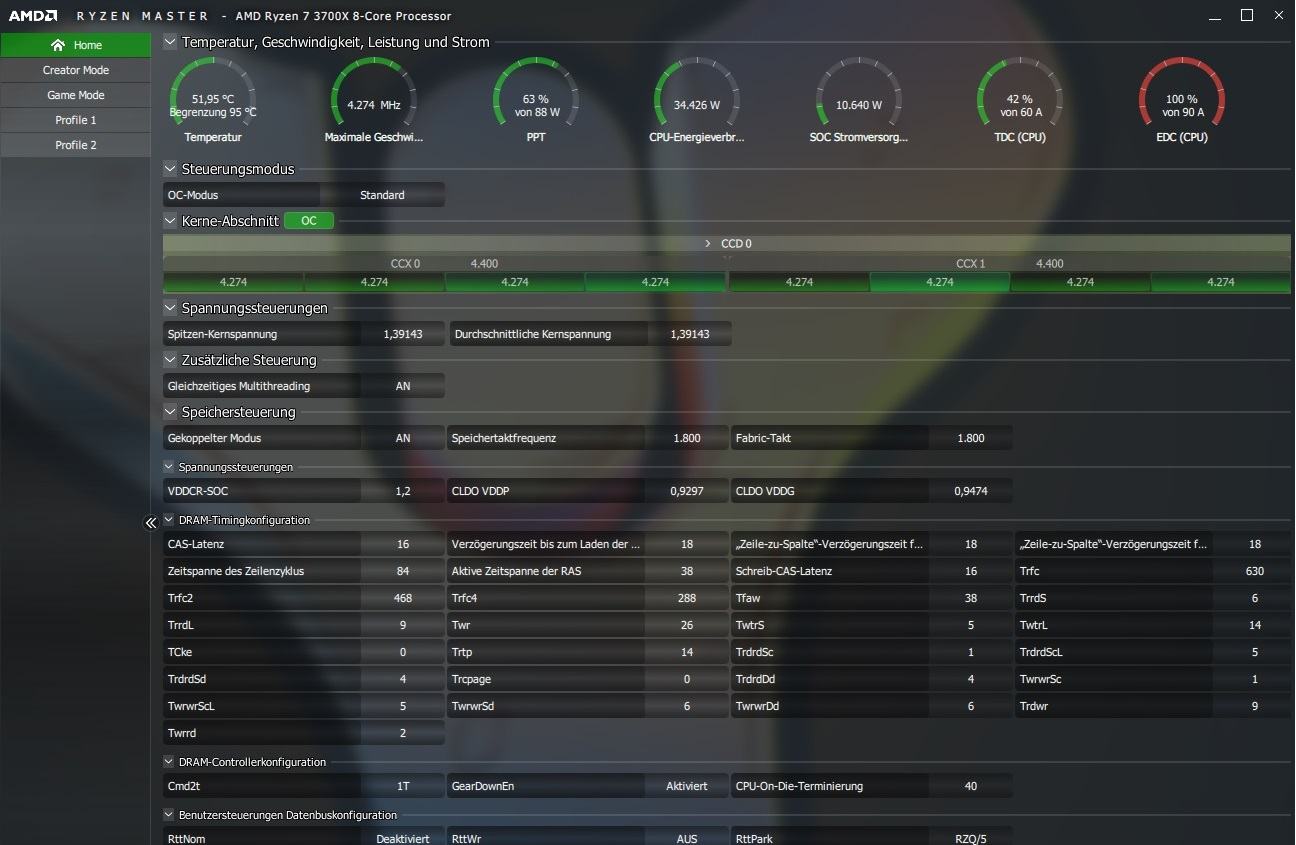Click Gleichzeitiges Multithreading AN value

403,386
